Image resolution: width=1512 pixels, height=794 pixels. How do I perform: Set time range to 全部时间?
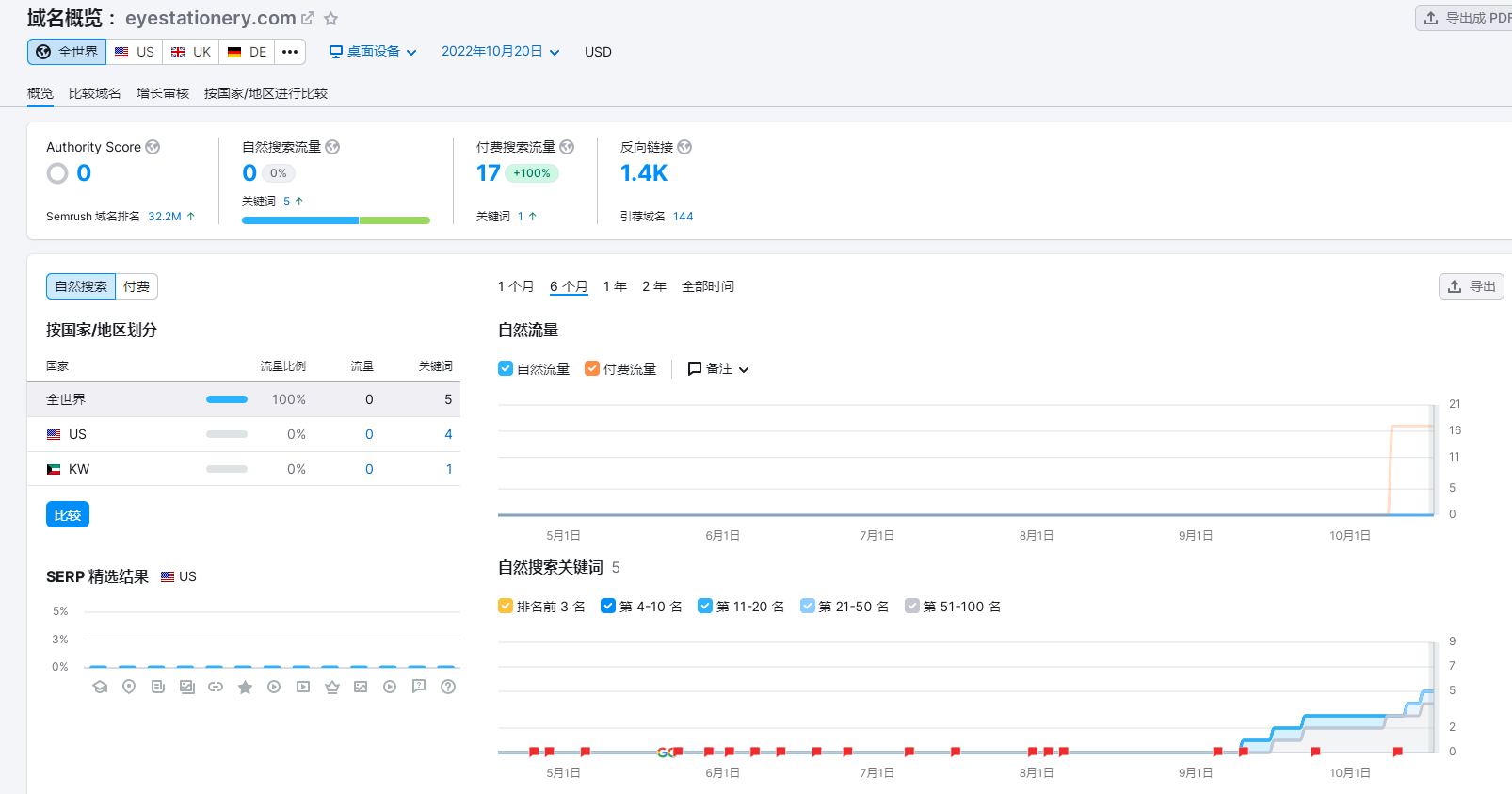(708, 286)
